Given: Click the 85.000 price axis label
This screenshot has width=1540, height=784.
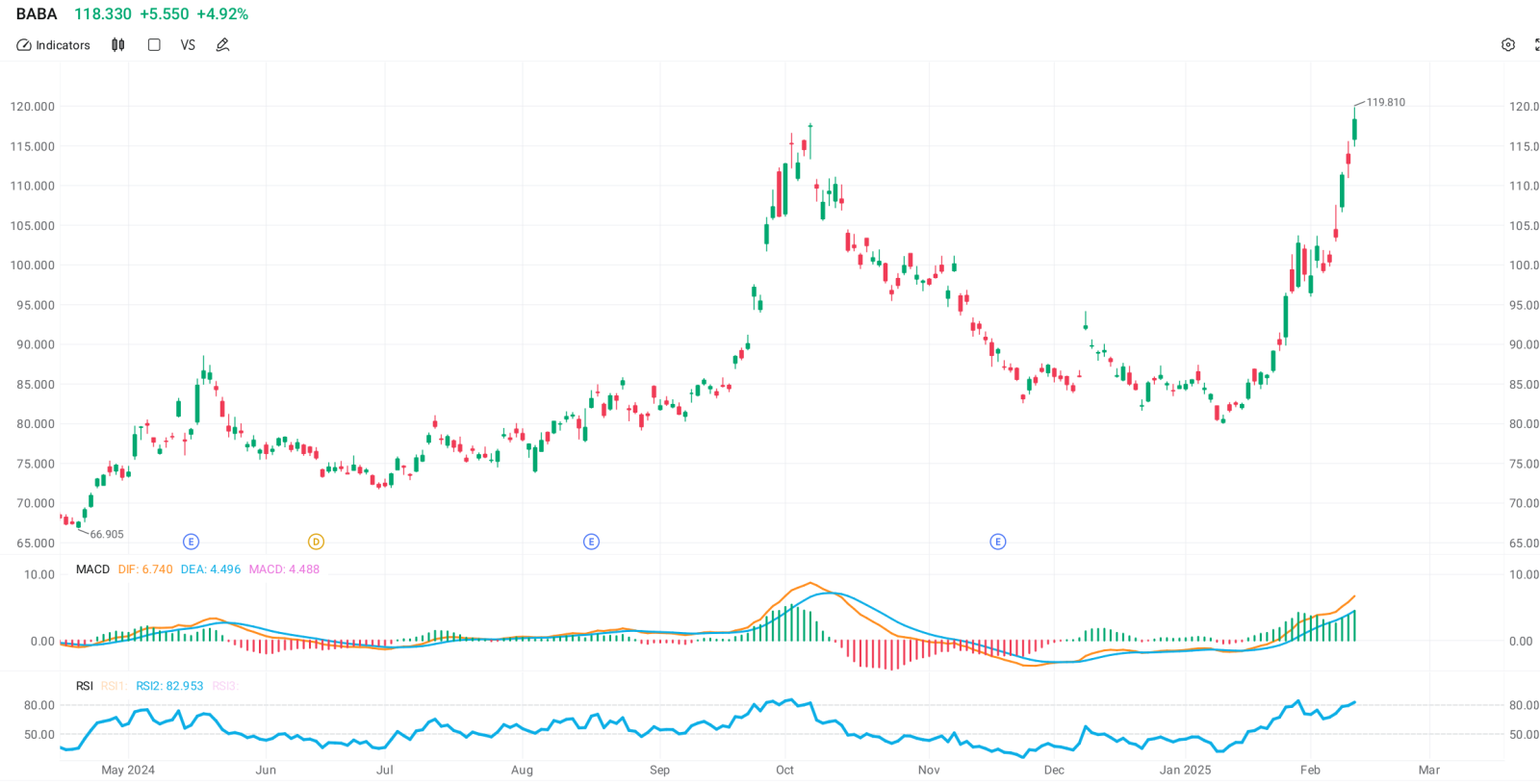Looking at the screenshot, I should point(36,384).
